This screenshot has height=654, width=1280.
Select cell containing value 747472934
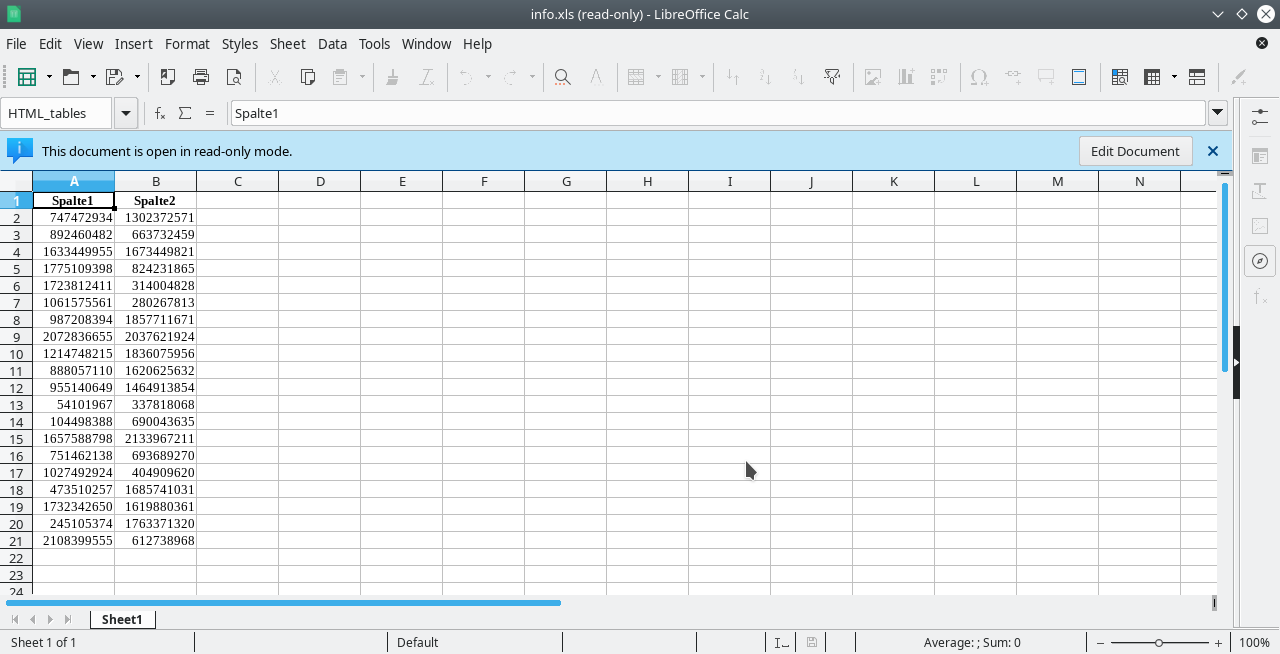coord(74,217)
